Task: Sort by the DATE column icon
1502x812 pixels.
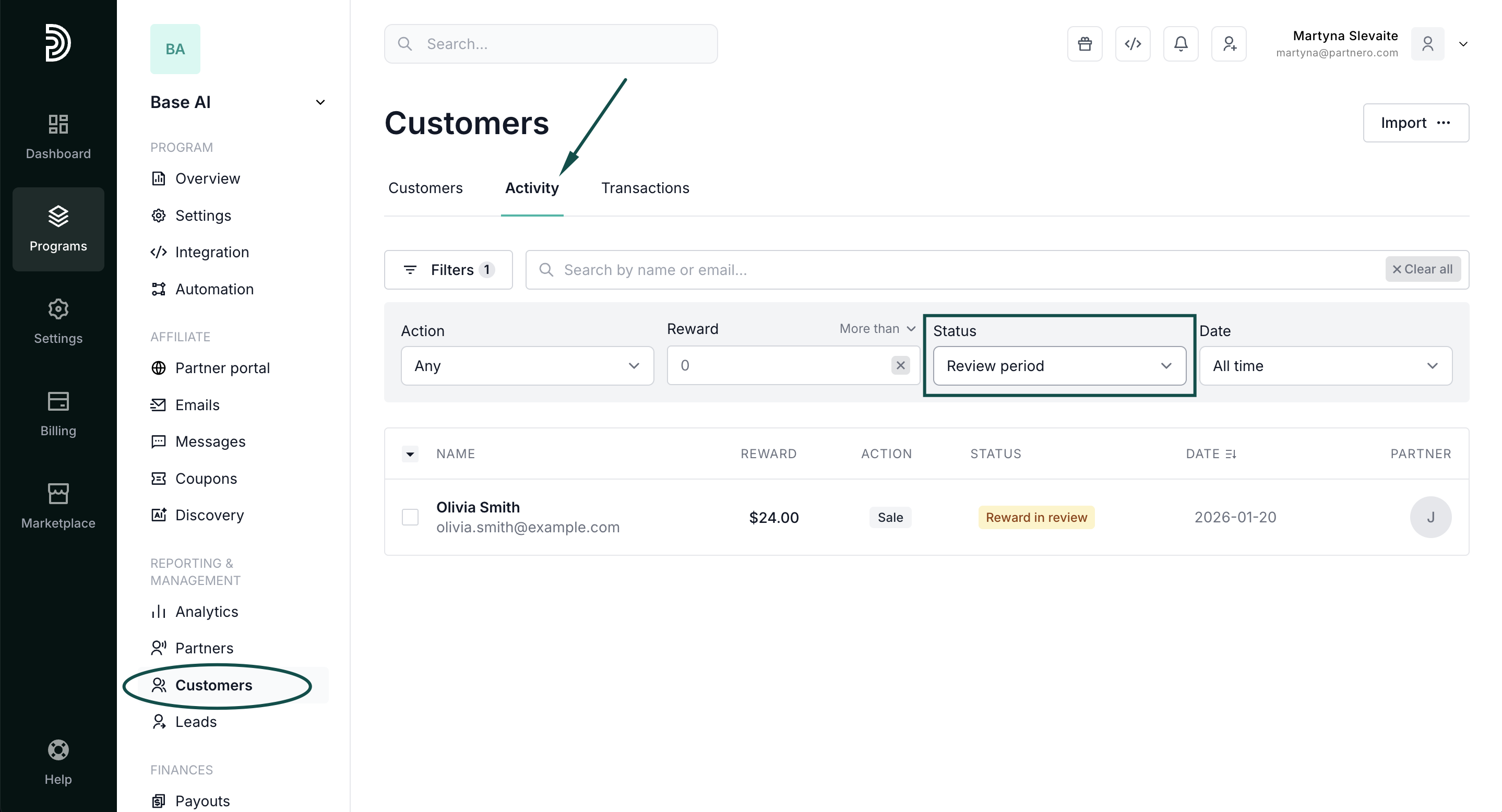Action: [1230, 453]
